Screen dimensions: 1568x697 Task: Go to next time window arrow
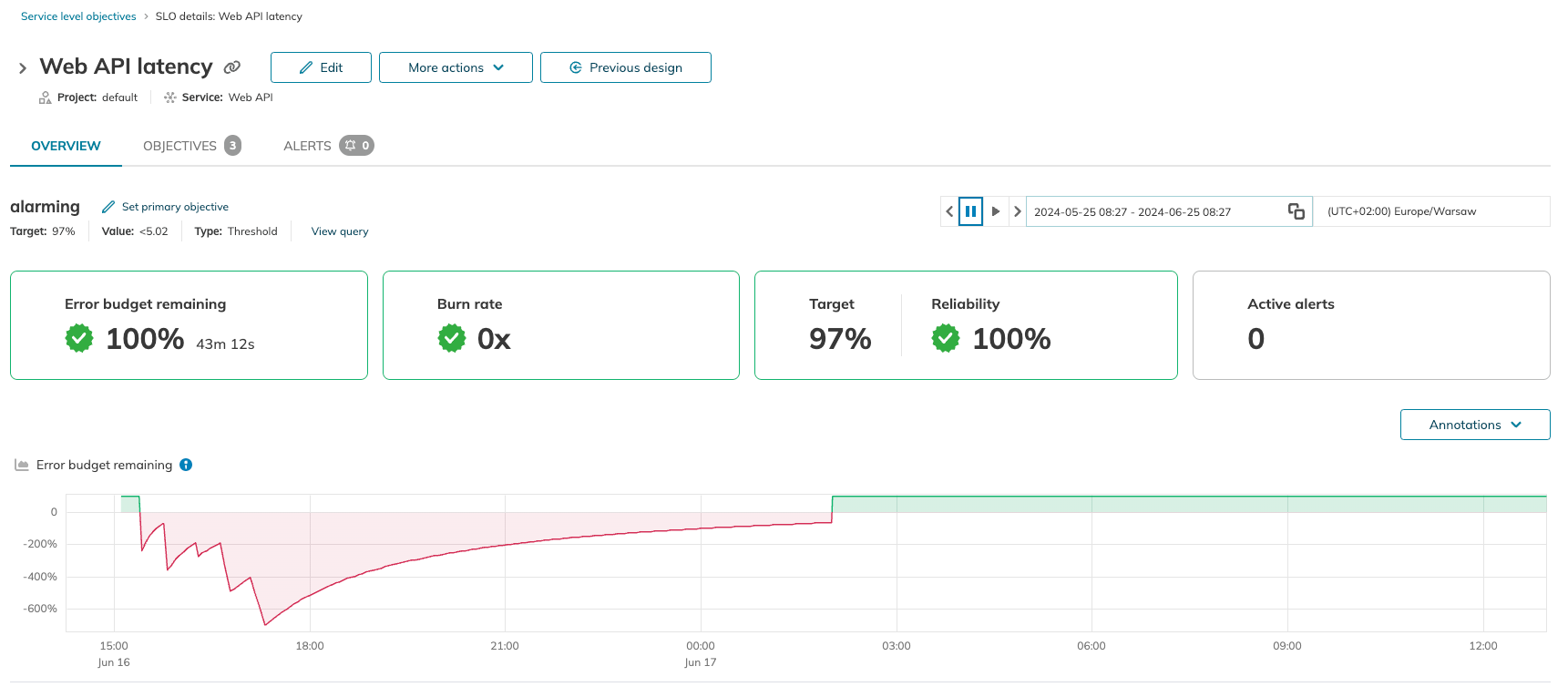(x=1018, y=211)
